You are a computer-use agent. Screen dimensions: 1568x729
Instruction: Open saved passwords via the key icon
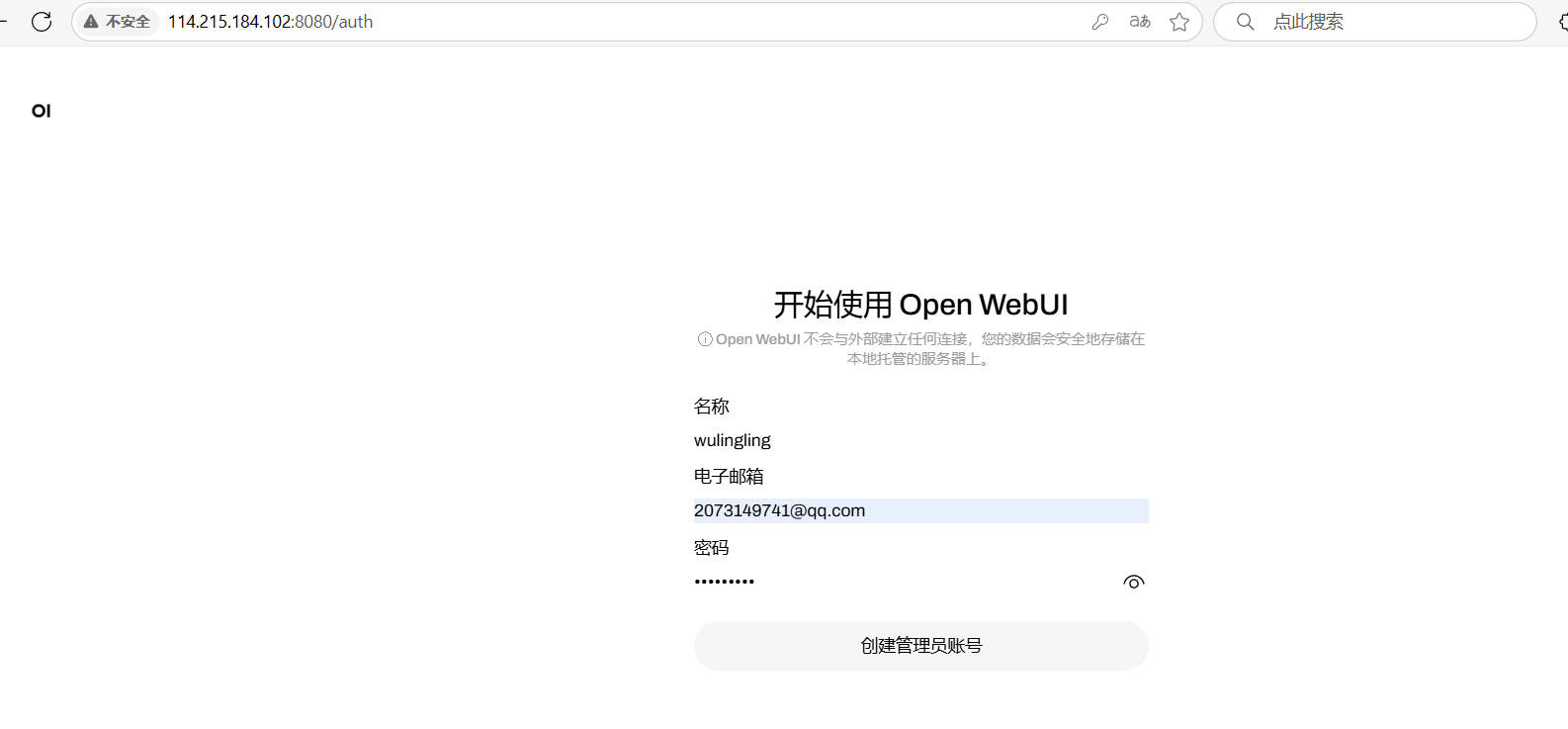coord(1099,22)
